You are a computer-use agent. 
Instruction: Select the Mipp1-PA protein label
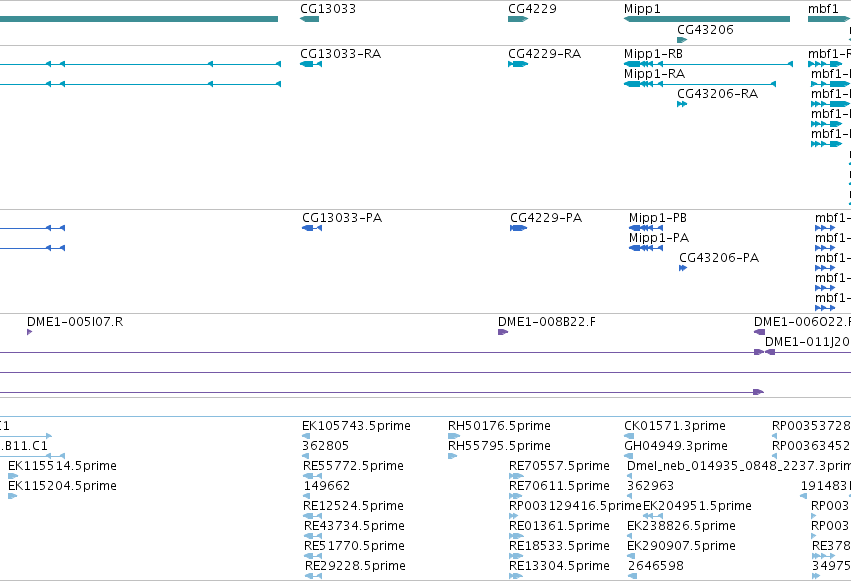tap(659, 238)
